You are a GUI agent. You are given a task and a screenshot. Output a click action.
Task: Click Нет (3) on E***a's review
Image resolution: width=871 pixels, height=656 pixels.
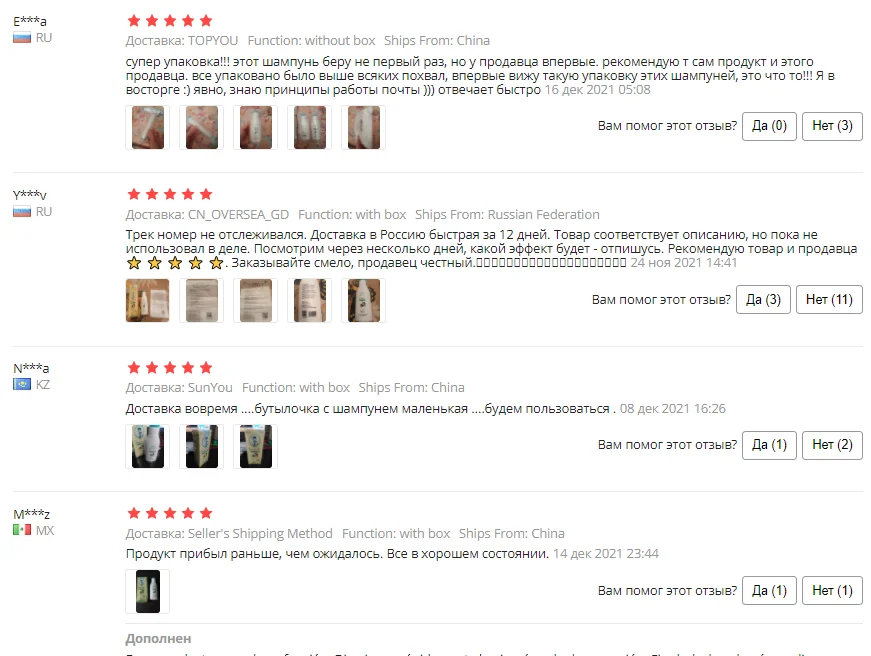pos(832,126)
